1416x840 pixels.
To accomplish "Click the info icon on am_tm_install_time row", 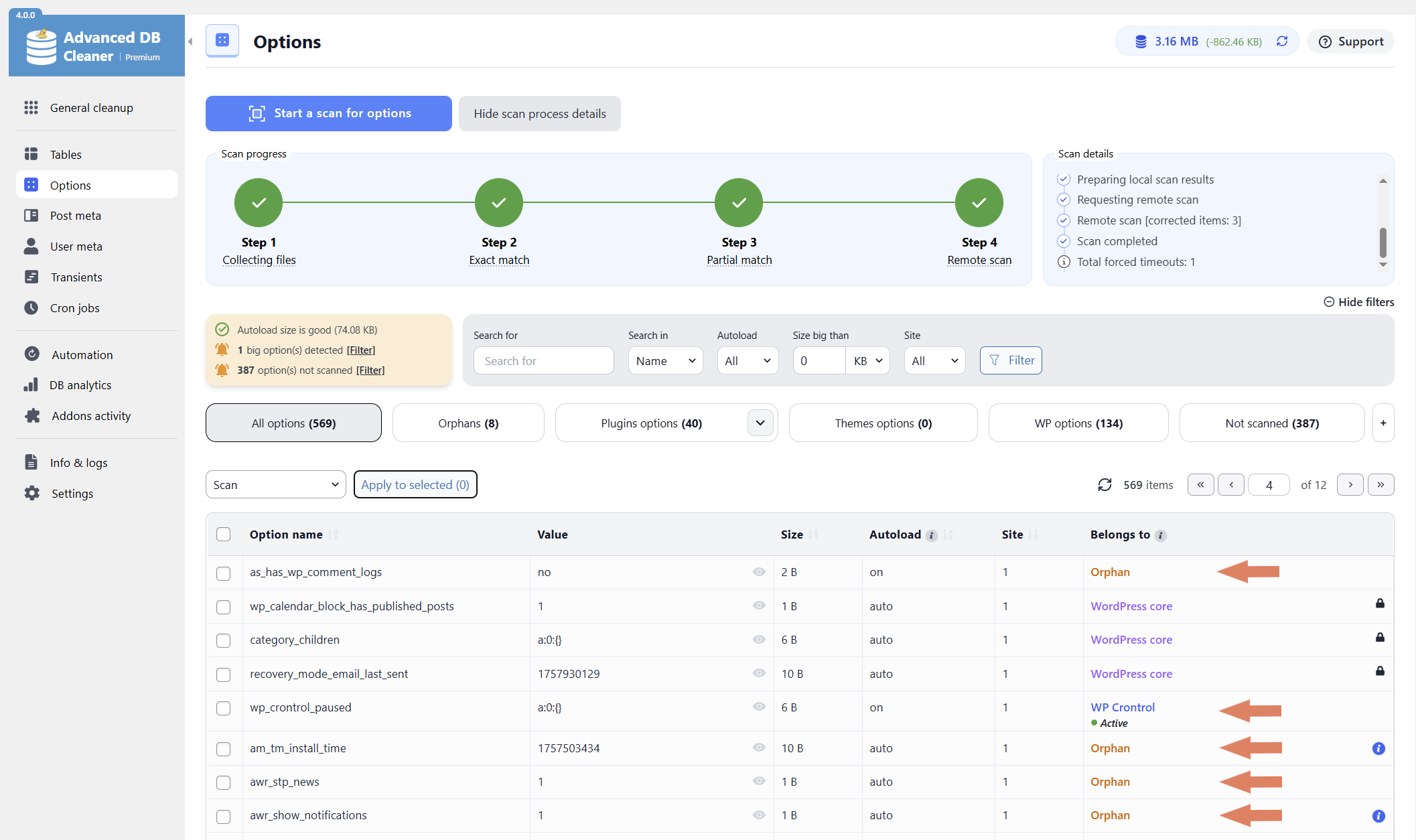I will point(1378,748).
